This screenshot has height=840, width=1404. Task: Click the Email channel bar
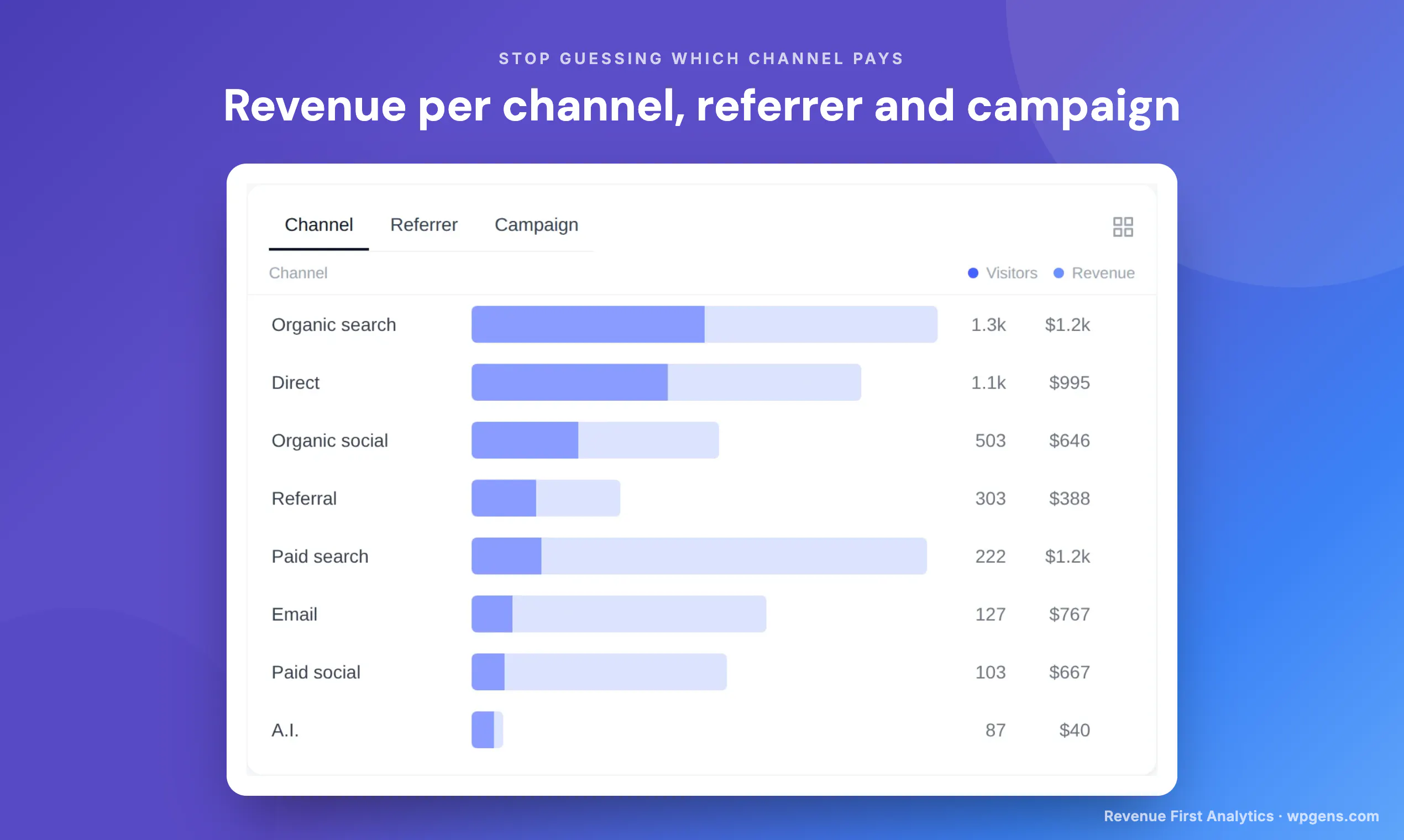(x=619, y=613)
